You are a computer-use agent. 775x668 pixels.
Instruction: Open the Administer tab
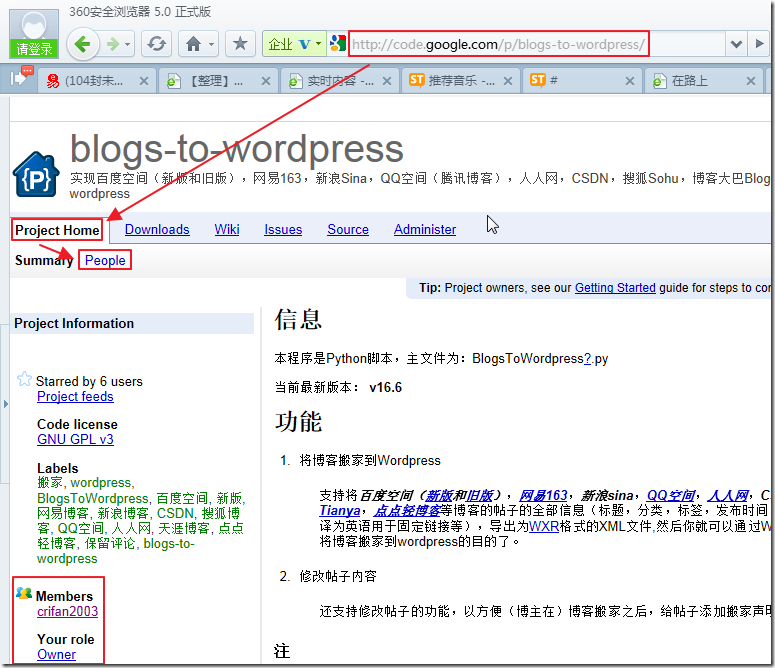coord(425,229)
